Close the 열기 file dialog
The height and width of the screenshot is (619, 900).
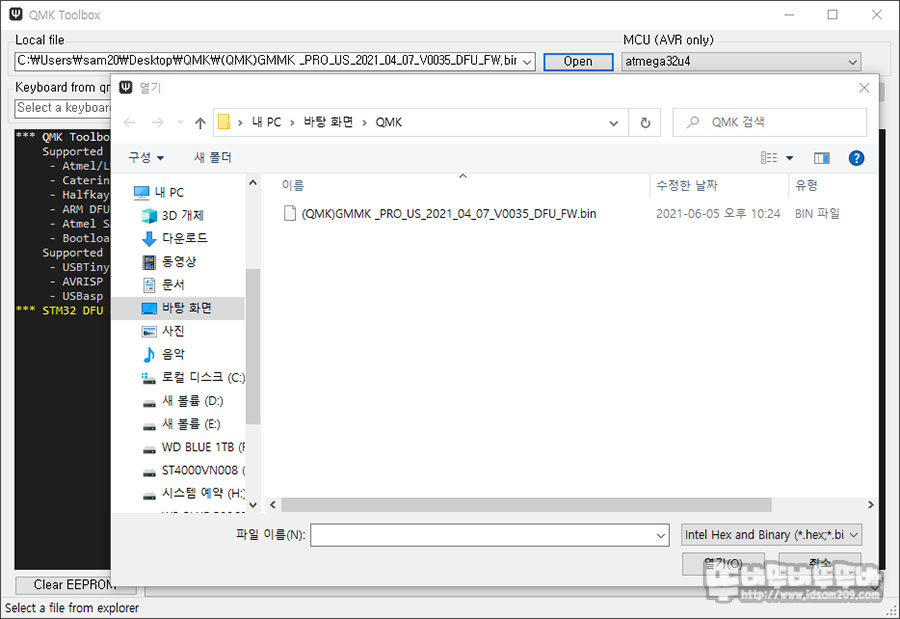pyautogui.click(x=864, y=88)
